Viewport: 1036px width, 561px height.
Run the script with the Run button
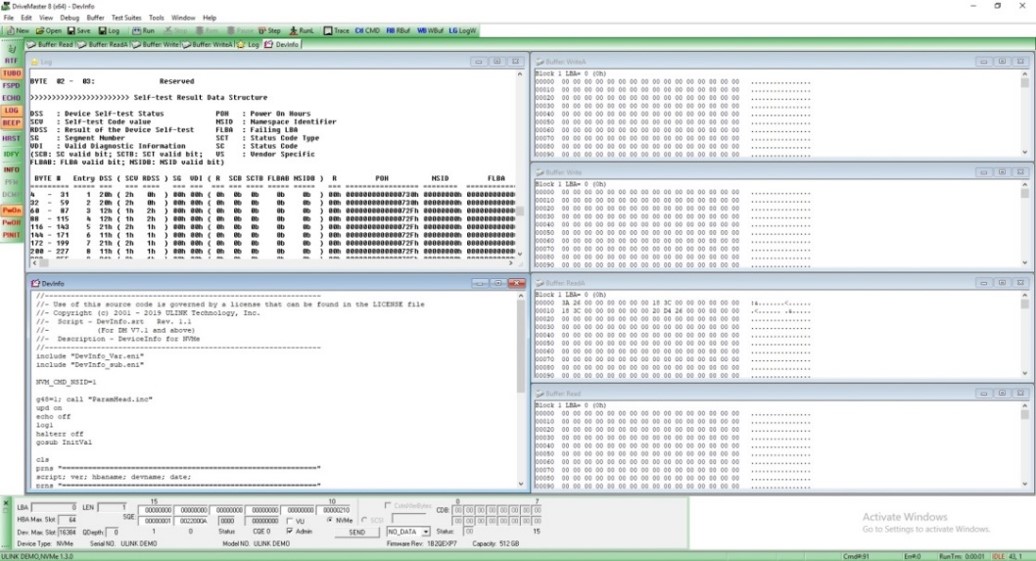click(143, 30)
